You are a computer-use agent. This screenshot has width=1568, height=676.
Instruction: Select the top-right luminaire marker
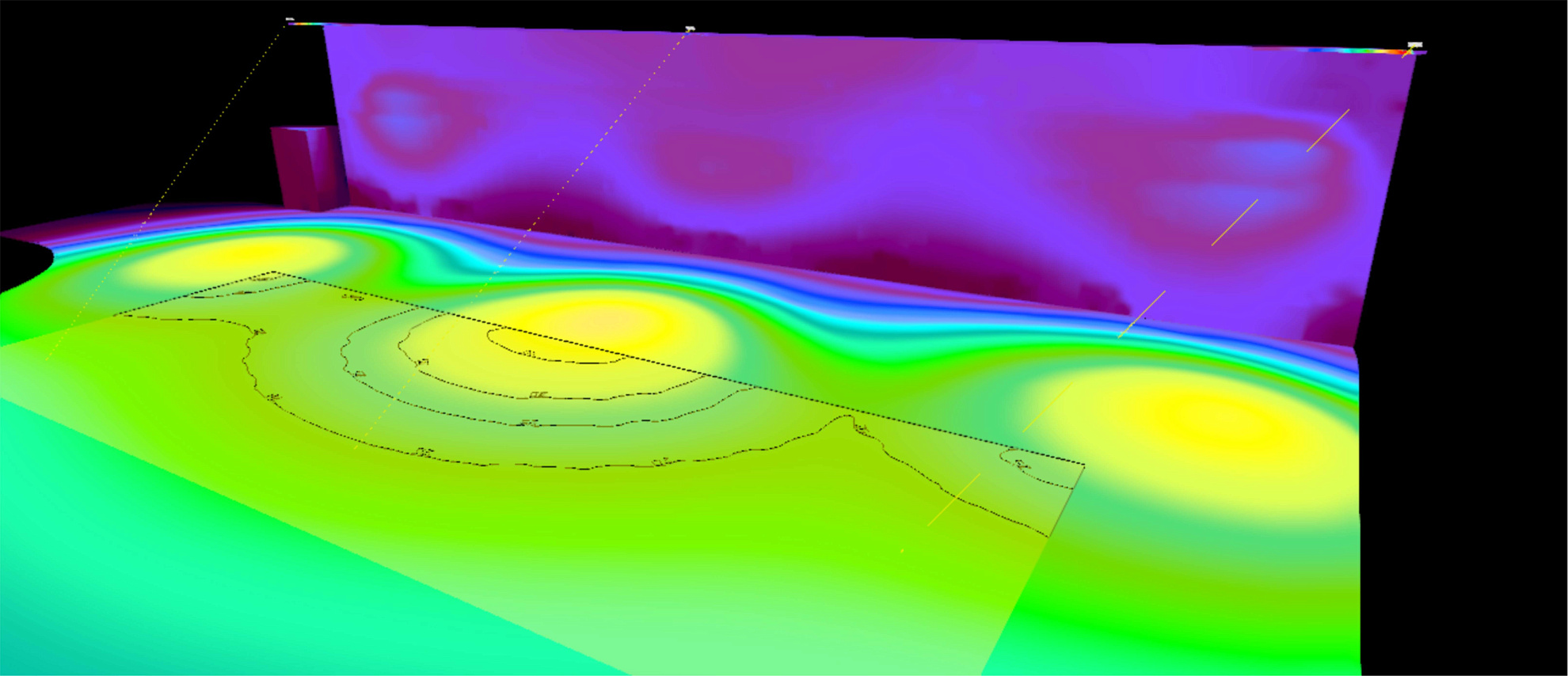(x=1414, y=45)
